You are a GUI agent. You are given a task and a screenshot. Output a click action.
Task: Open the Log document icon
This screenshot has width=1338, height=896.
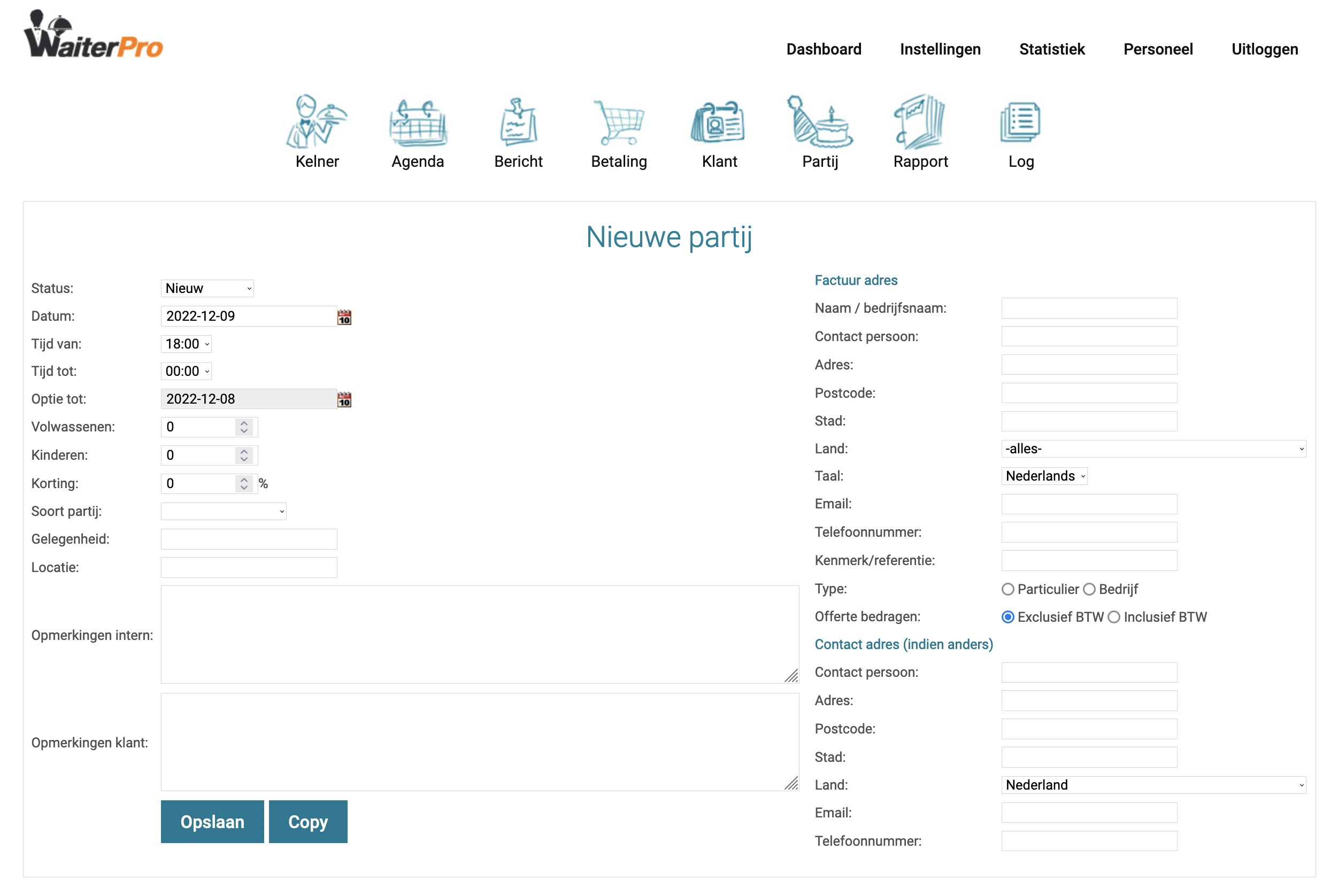pos(1021,121)
